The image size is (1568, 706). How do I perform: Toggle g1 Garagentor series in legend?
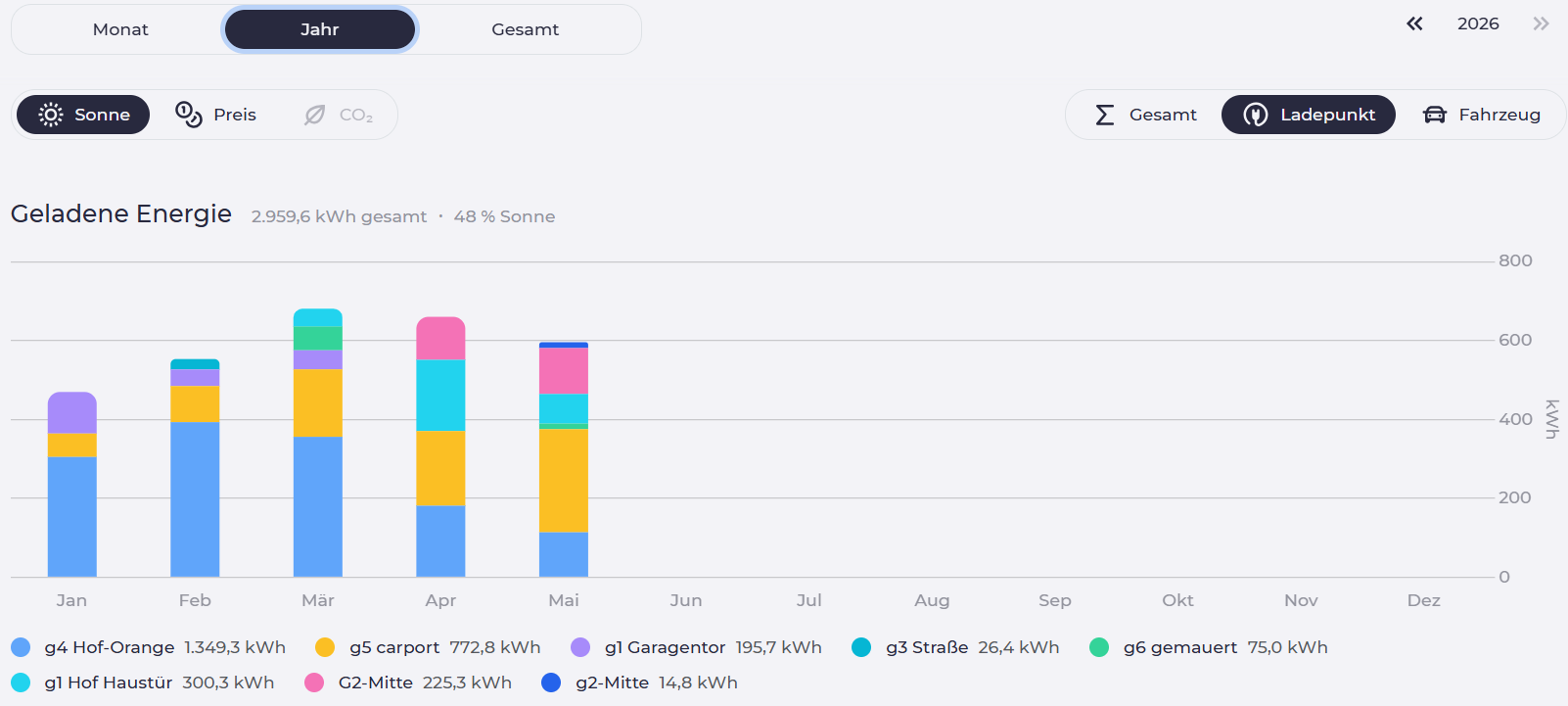tap(696, 647)
